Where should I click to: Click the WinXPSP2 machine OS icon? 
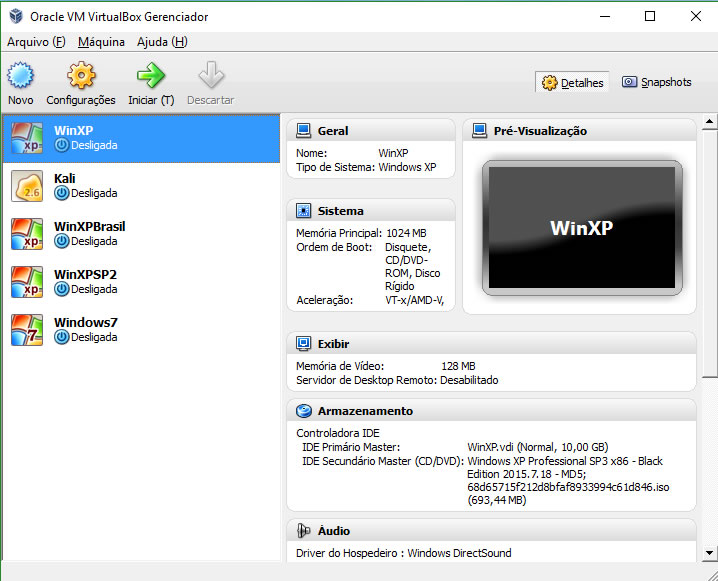(27, 282)
